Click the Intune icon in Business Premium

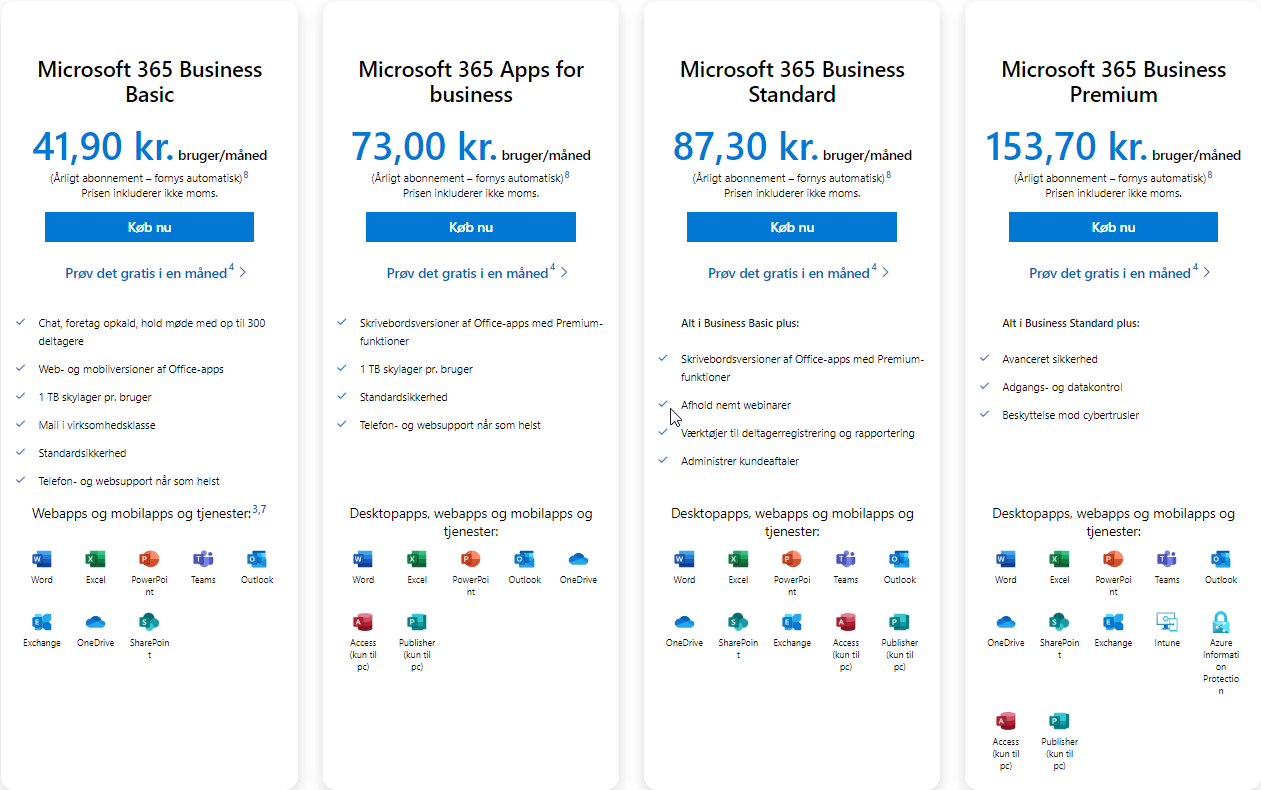click(1167, 622)
